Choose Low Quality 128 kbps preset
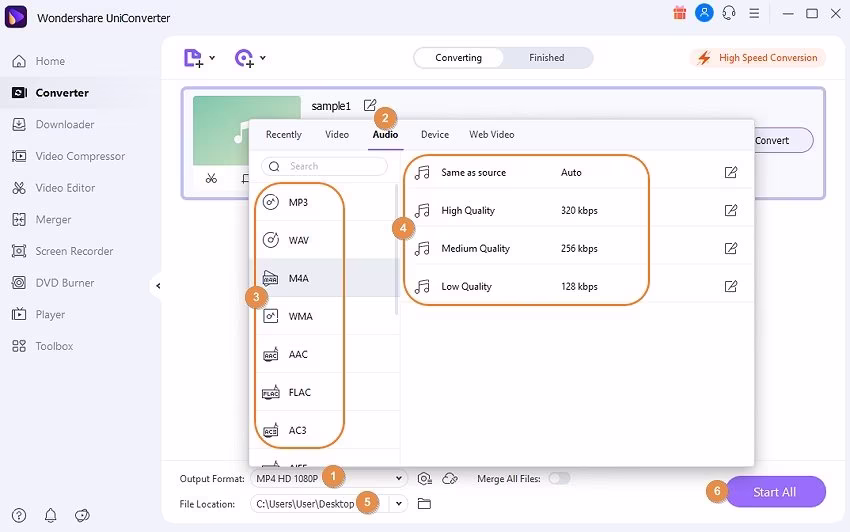Screen dimensions: 850x532 (x=578, y=286)
